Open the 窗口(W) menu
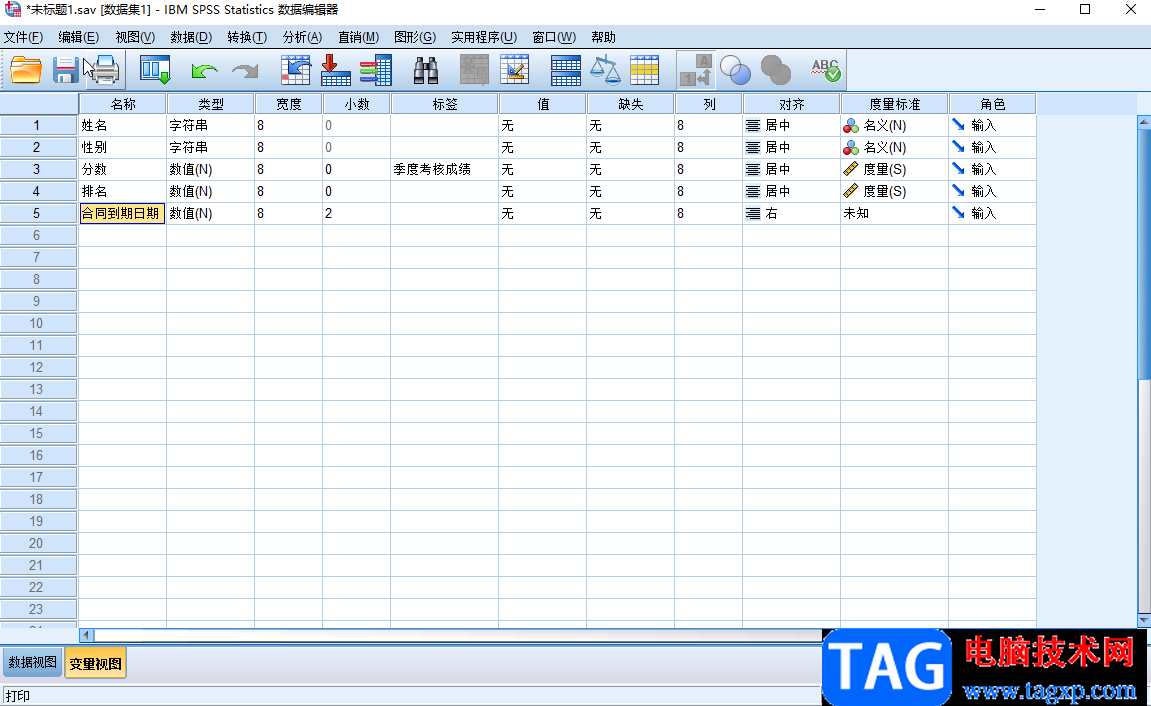1151x706 pixels. click(554, 37)
